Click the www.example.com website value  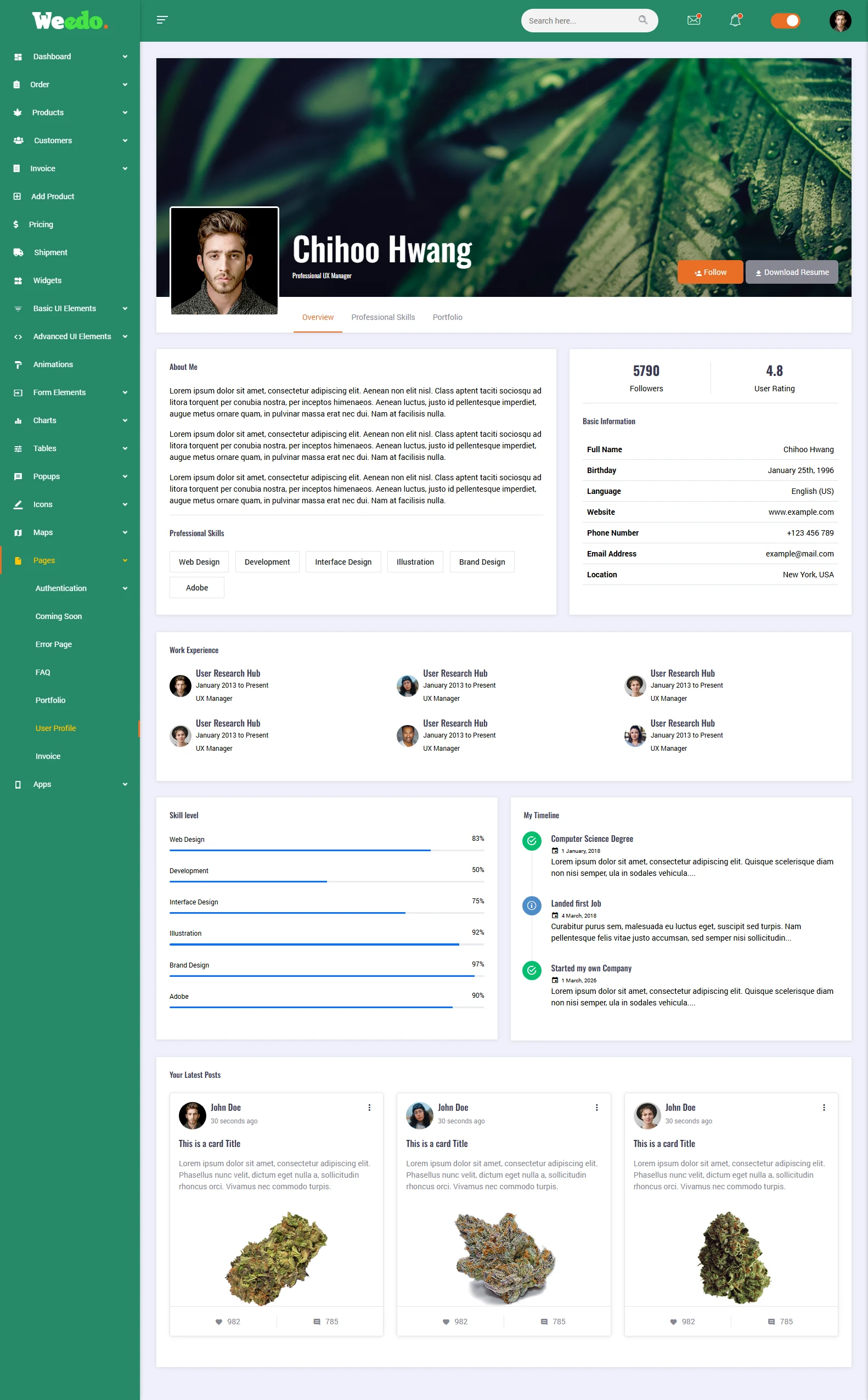[x=801, y=511]
